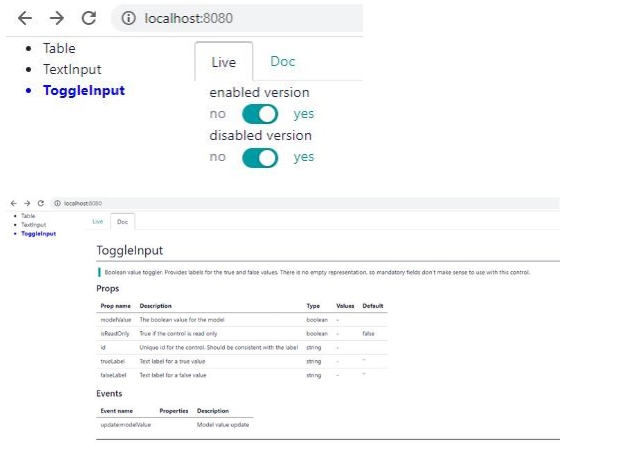The height and width of the screenshot is (450, 638).
Task: Click the isReadOnly prop name cell
Action: 115,334
